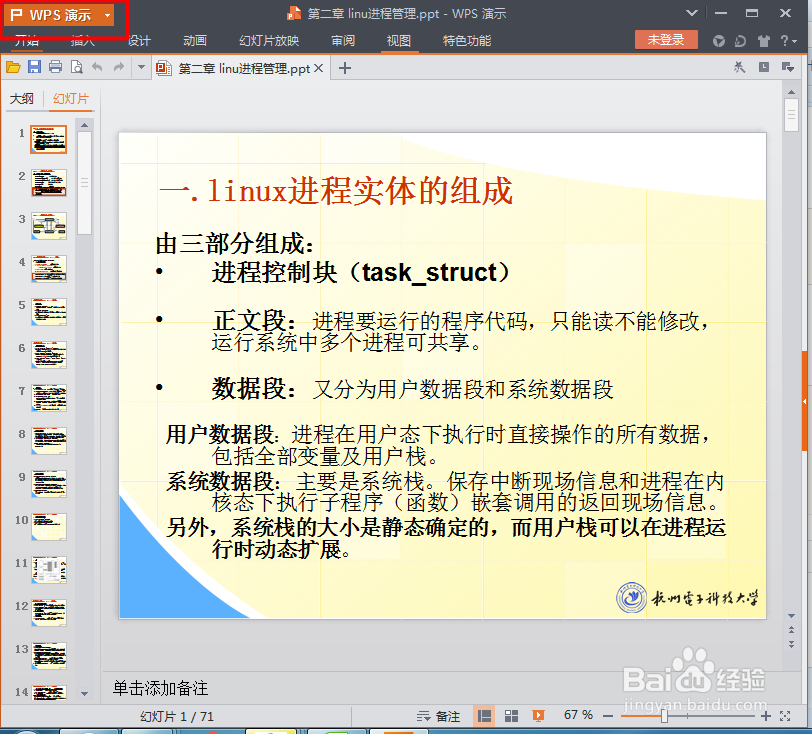Image resolution: width=812 pixels, height=734 pixels.
Task: Click the save disk icon
Action: 34,67
